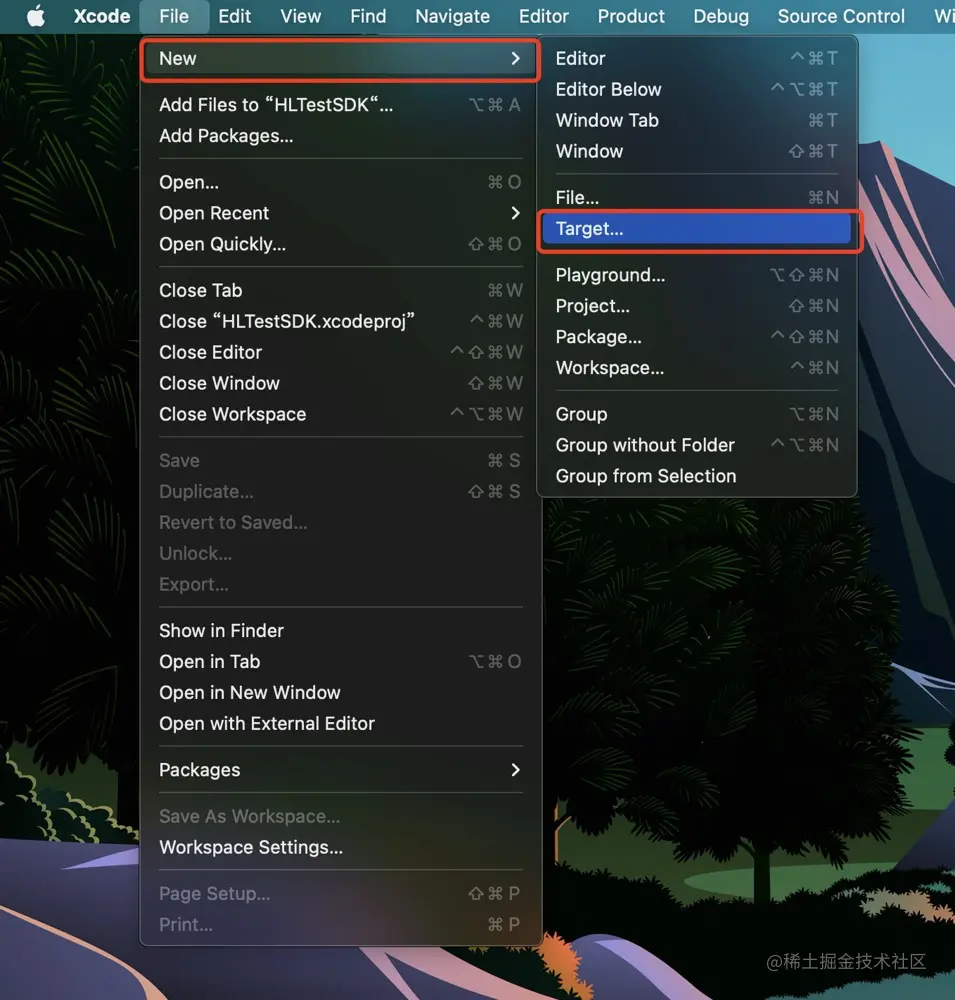Open the Product menu

[631, 16]
